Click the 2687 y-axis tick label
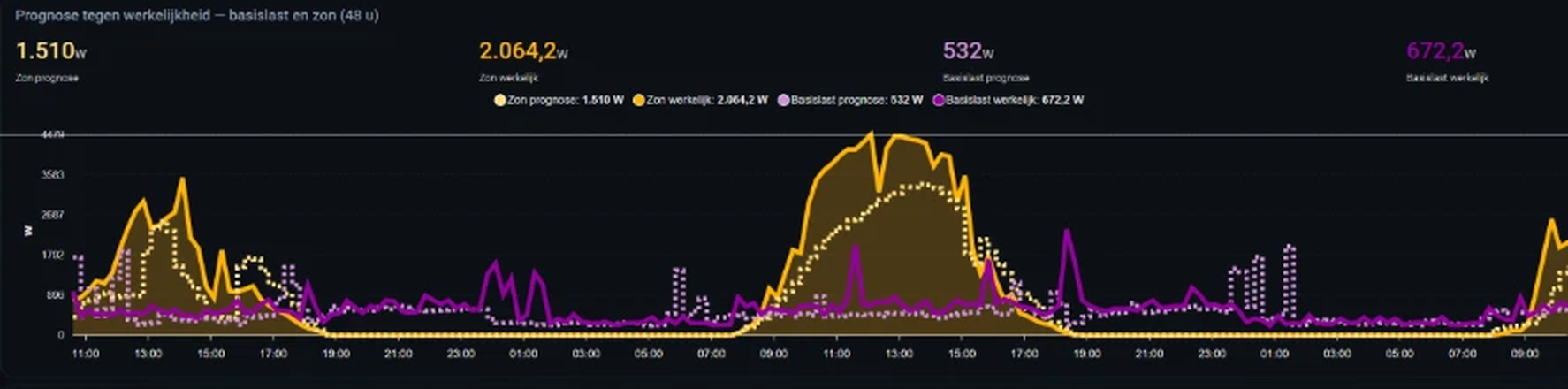The height and width of the screenshot is (389, 1568). pos(53,215)
